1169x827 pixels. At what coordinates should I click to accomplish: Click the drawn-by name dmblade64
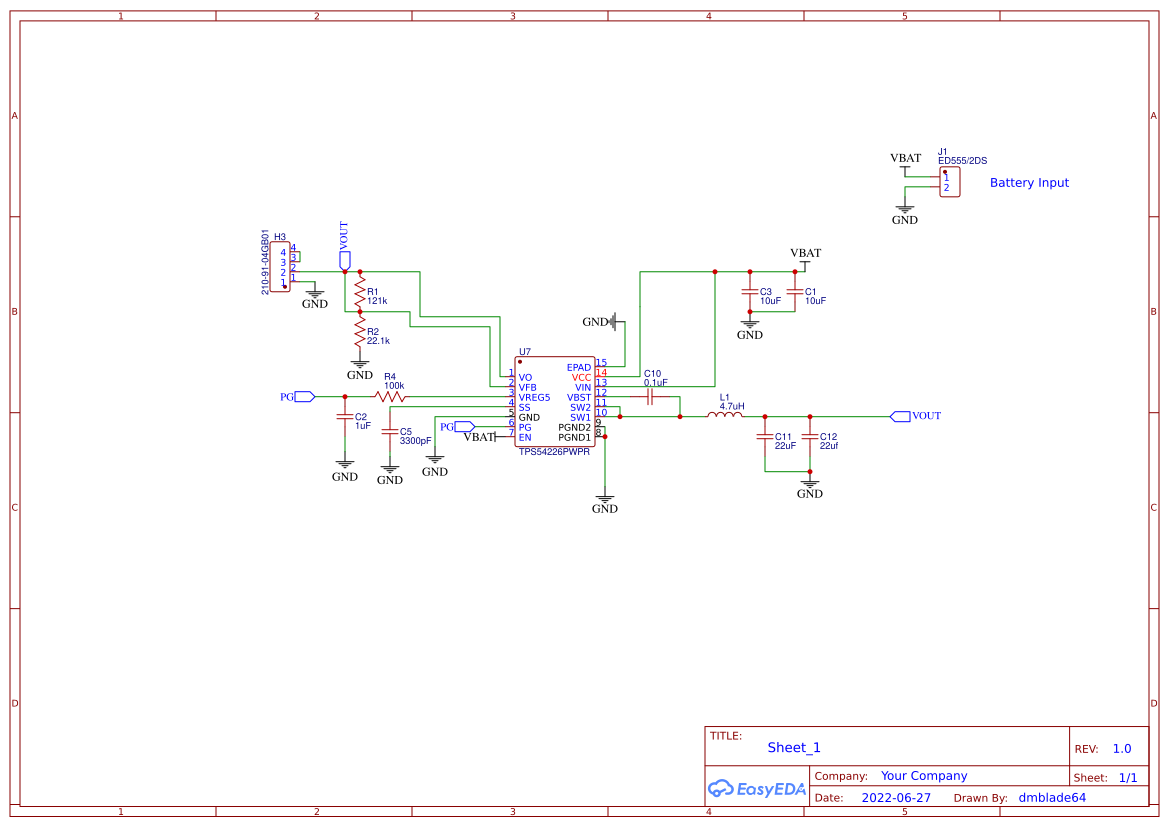click(1052, 798)
